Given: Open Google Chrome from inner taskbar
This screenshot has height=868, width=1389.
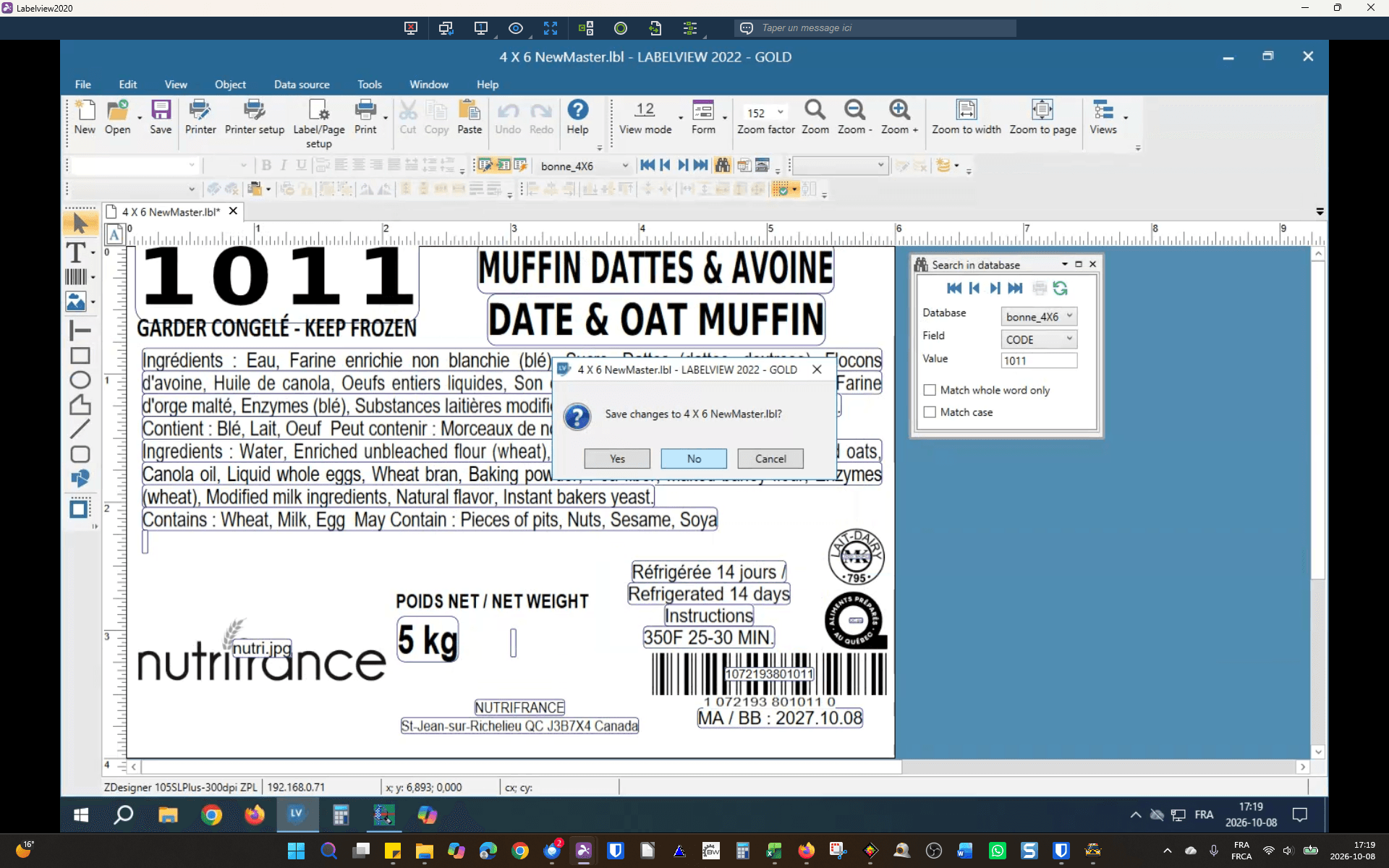Looking at the screenshot, I should (211, 815).
